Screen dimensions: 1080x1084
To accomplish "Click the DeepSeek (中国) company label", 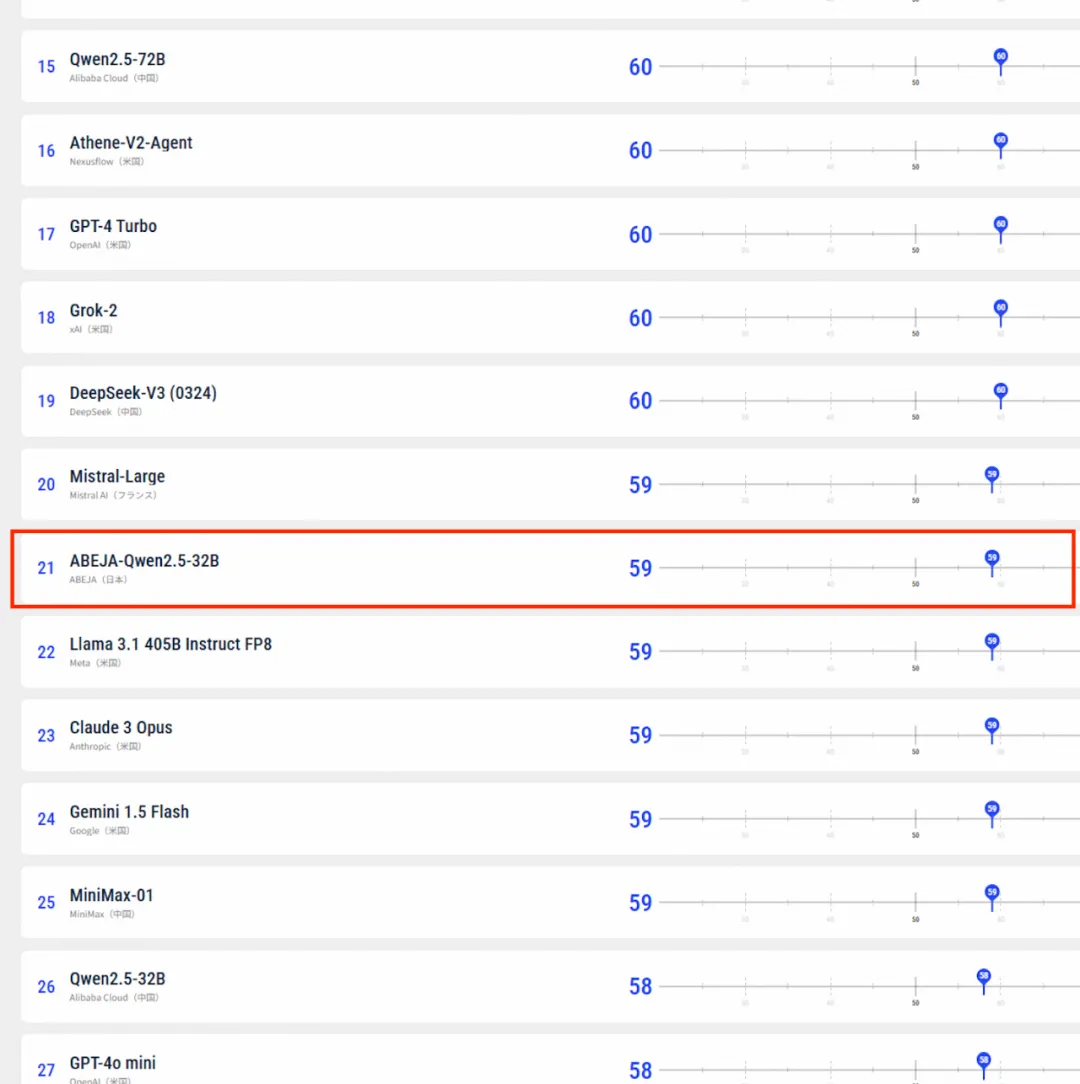I will click(106, 412).
